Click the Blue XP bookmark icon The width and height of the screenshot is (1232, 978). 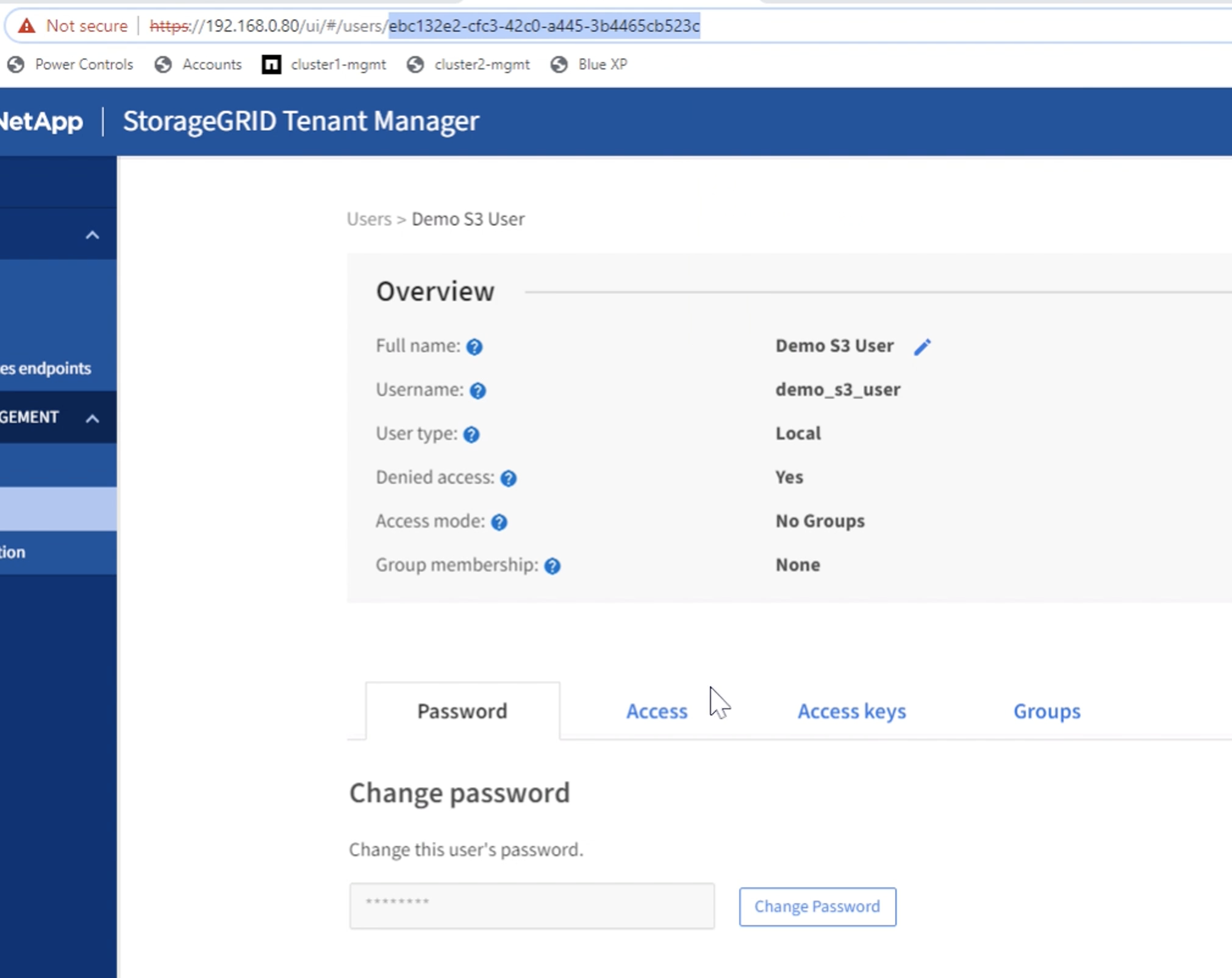click(558, 64)
